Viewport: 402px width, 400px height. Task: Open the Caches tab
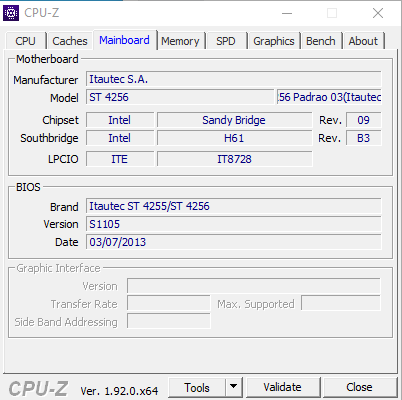click(70, 41)
